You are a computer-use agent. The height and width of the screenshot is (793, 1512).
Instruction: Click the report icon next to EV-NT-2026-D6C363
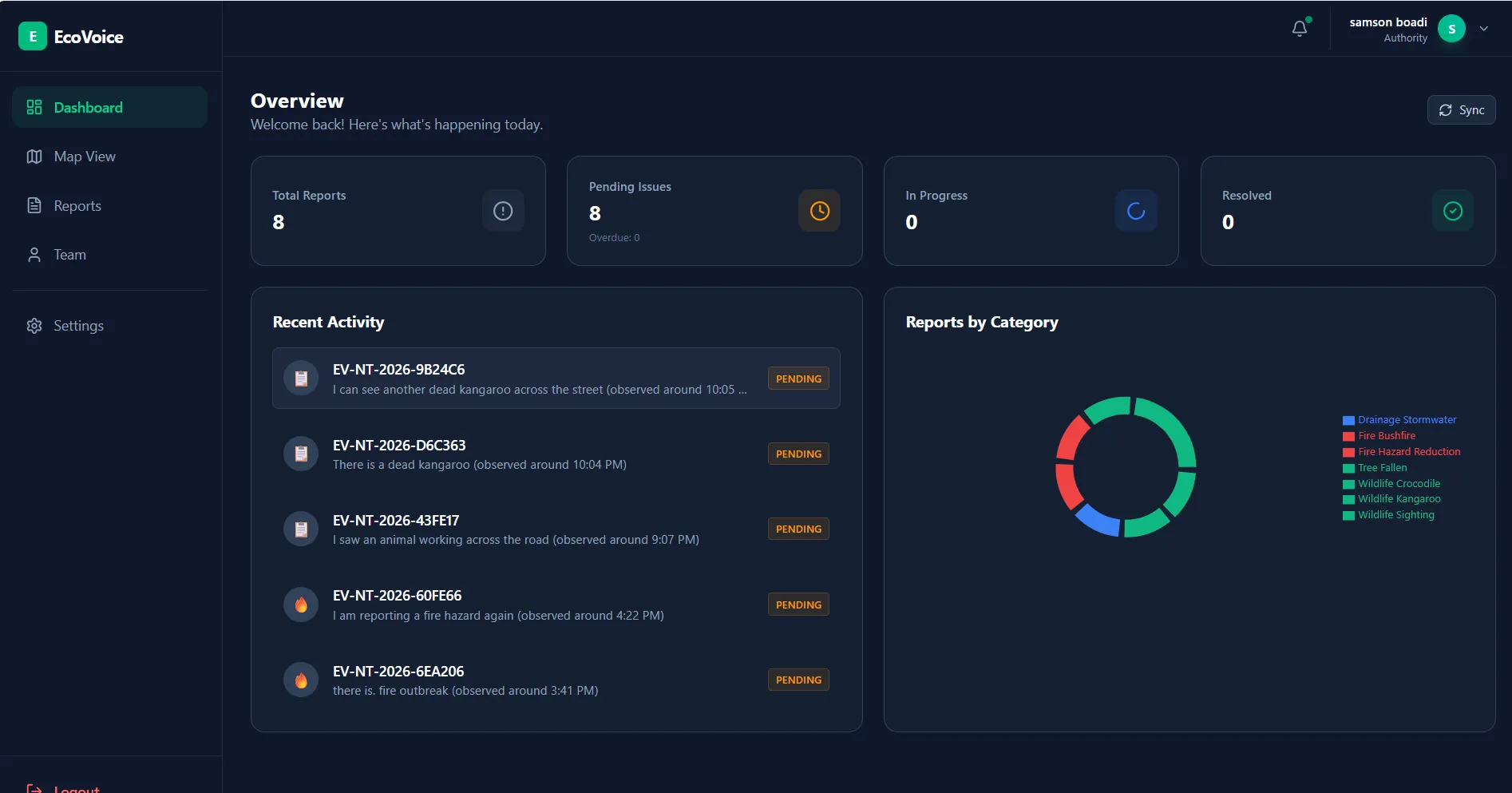click(x=301, y=454)
